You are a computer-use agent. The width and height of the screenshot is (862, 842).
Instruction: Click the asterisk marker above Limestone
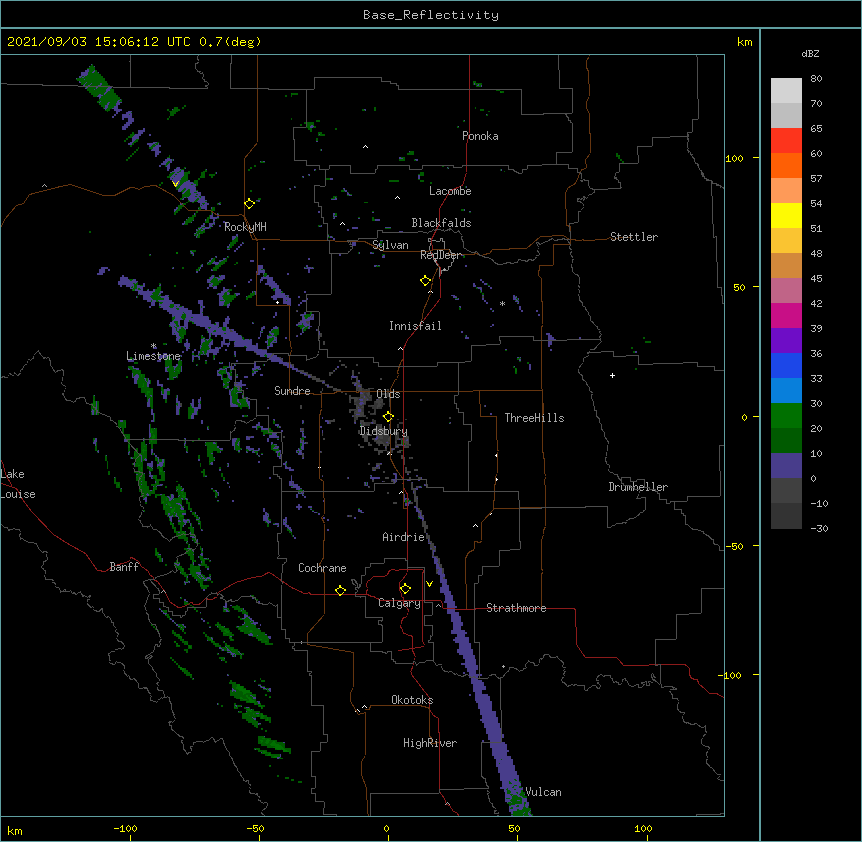tap(153, 346)
